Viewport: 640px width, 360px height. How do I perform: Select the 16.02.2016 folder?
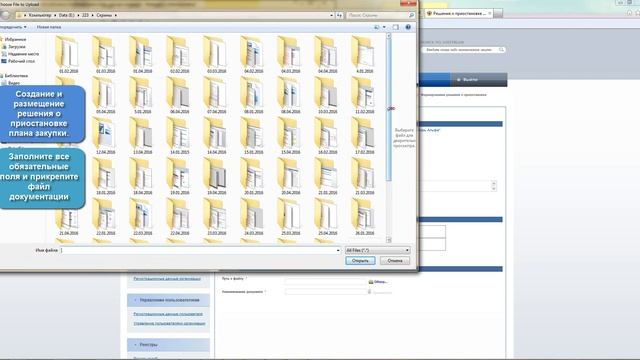coord(327,136)
